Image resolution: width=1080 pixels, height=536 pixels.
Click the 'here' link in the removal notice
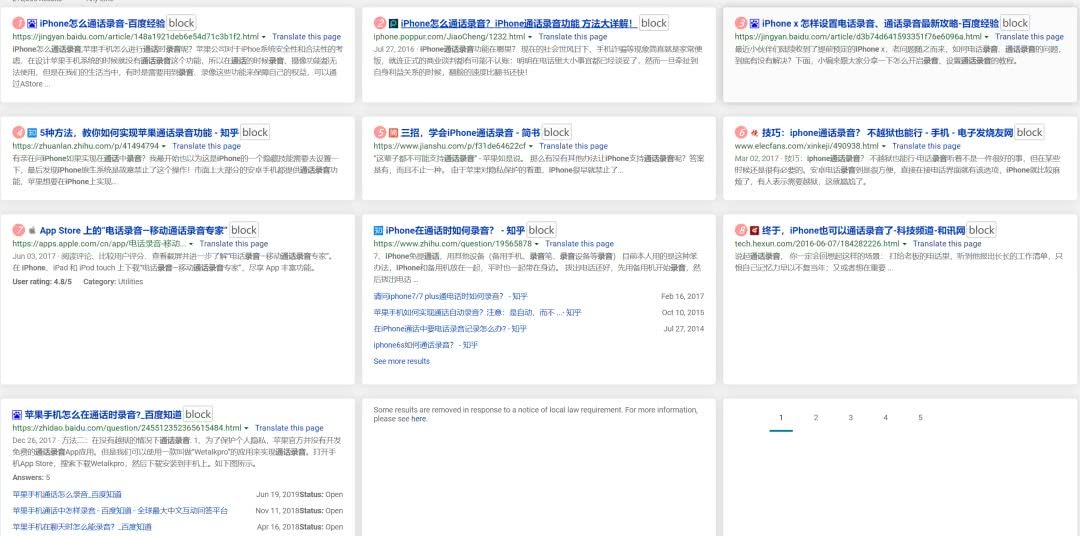(418, 419)
